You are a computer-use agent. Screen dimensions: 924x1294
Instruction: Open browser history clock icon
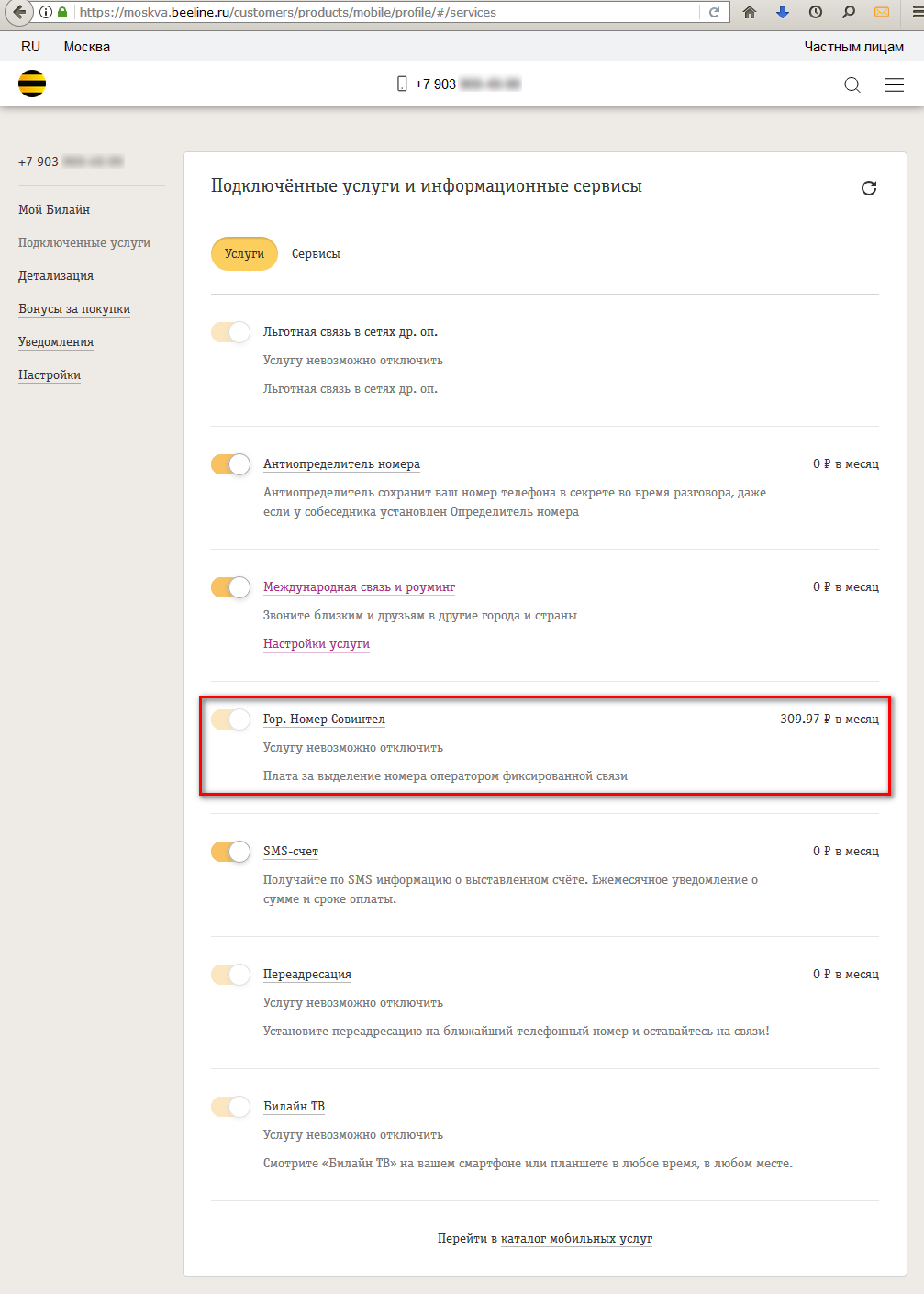pos(816,12)
